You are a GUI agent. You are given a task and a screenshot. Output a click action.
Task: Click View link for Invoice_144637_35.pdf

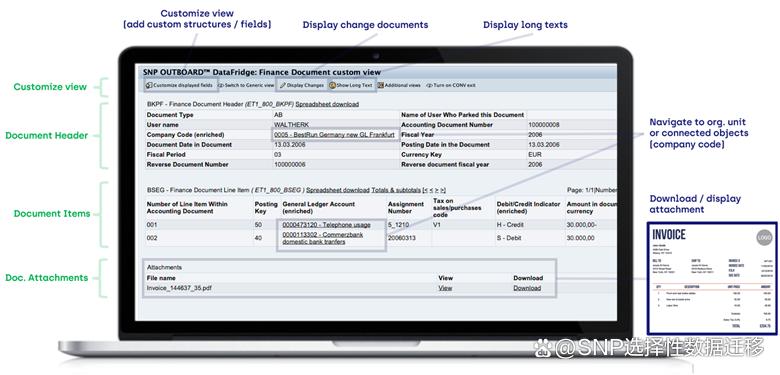coord(445,288)
